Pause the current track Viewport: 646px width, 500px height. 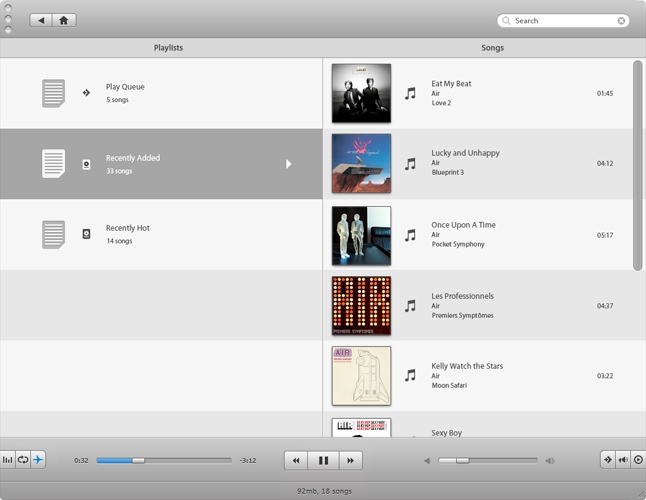(323, 461)
